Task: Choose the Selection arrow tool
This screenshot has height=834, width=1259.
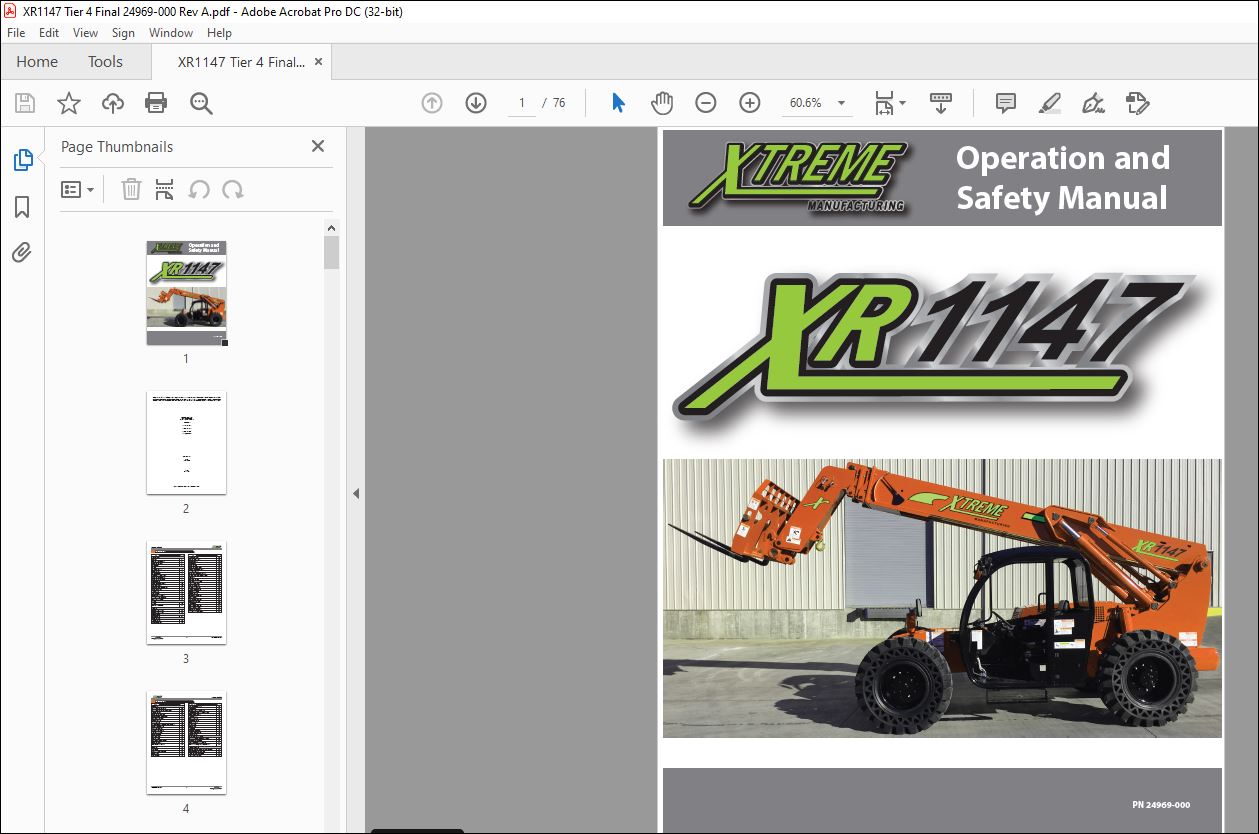Action: point(618,103)
